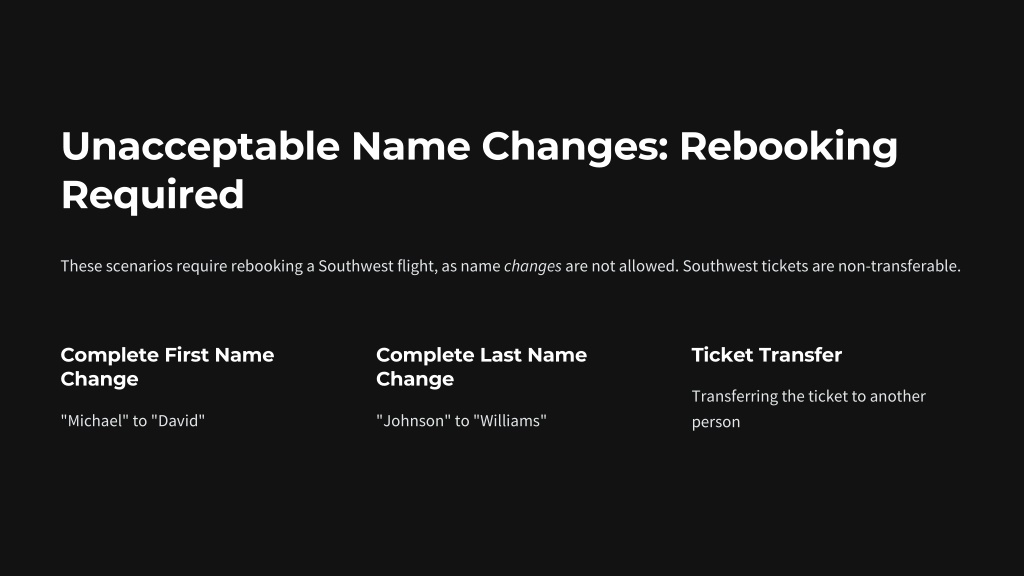The width and height of the screenshot is (1024, 576).
Task: Click the italic word "changes" in the subtitle
Action: click(x=532, y=266)
